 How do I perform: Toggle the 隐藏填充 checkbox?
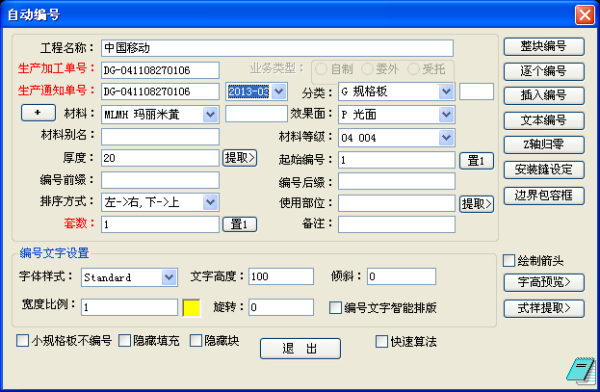point(125,340)
